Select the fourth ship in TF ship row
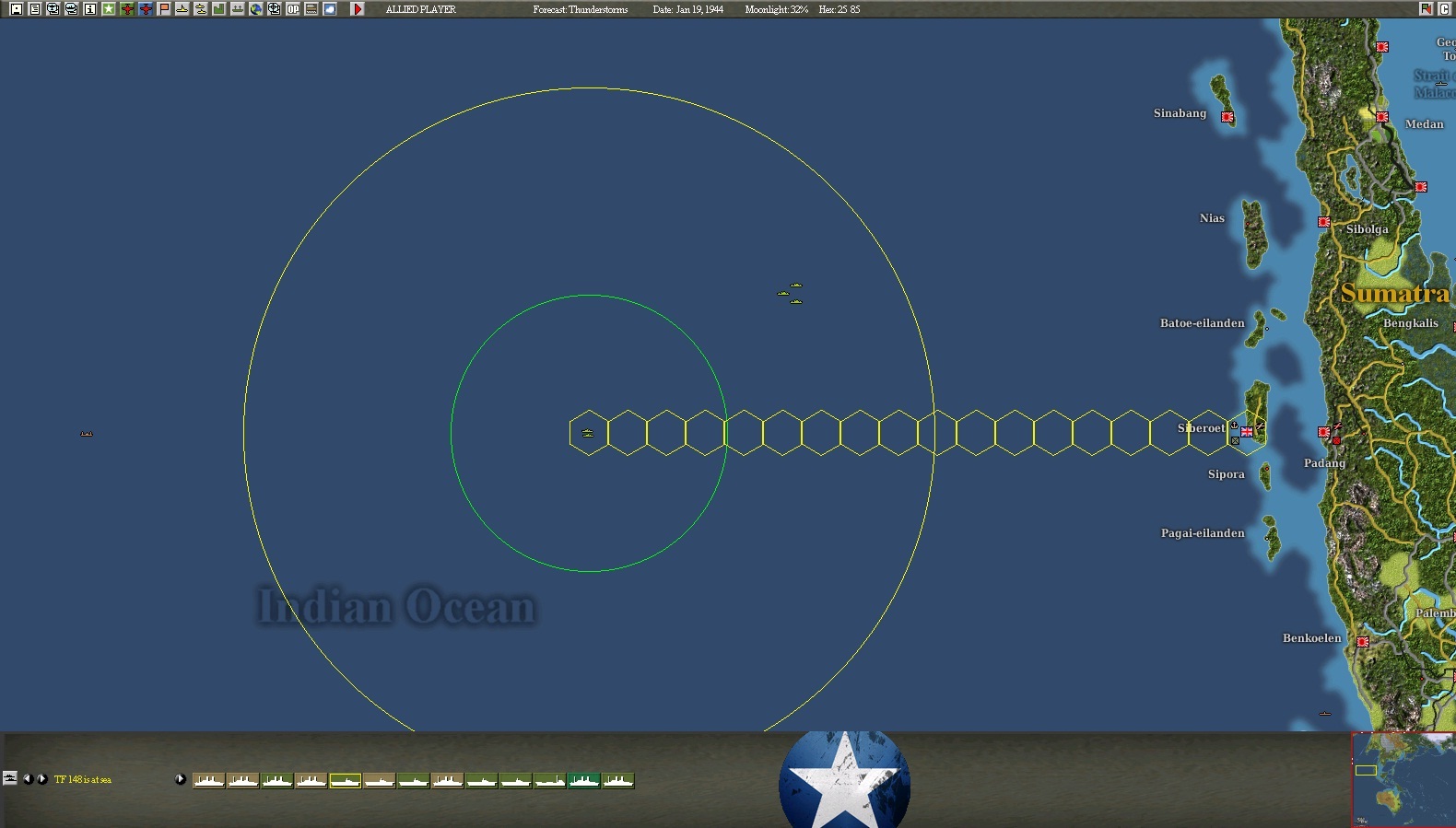This screenshot has width=1456, height=828. point(311,780)
